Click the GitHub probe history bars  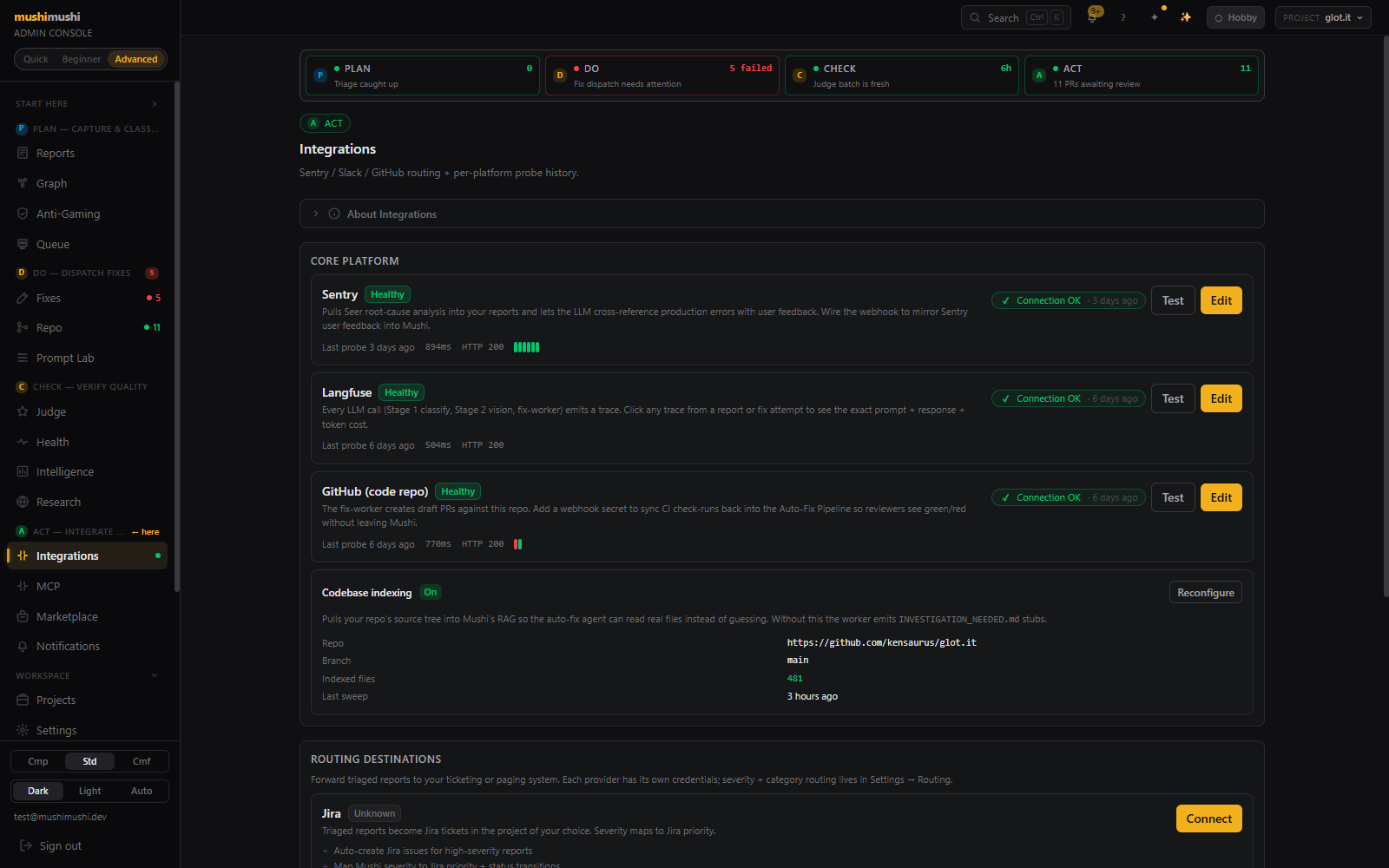pos(517,544)
